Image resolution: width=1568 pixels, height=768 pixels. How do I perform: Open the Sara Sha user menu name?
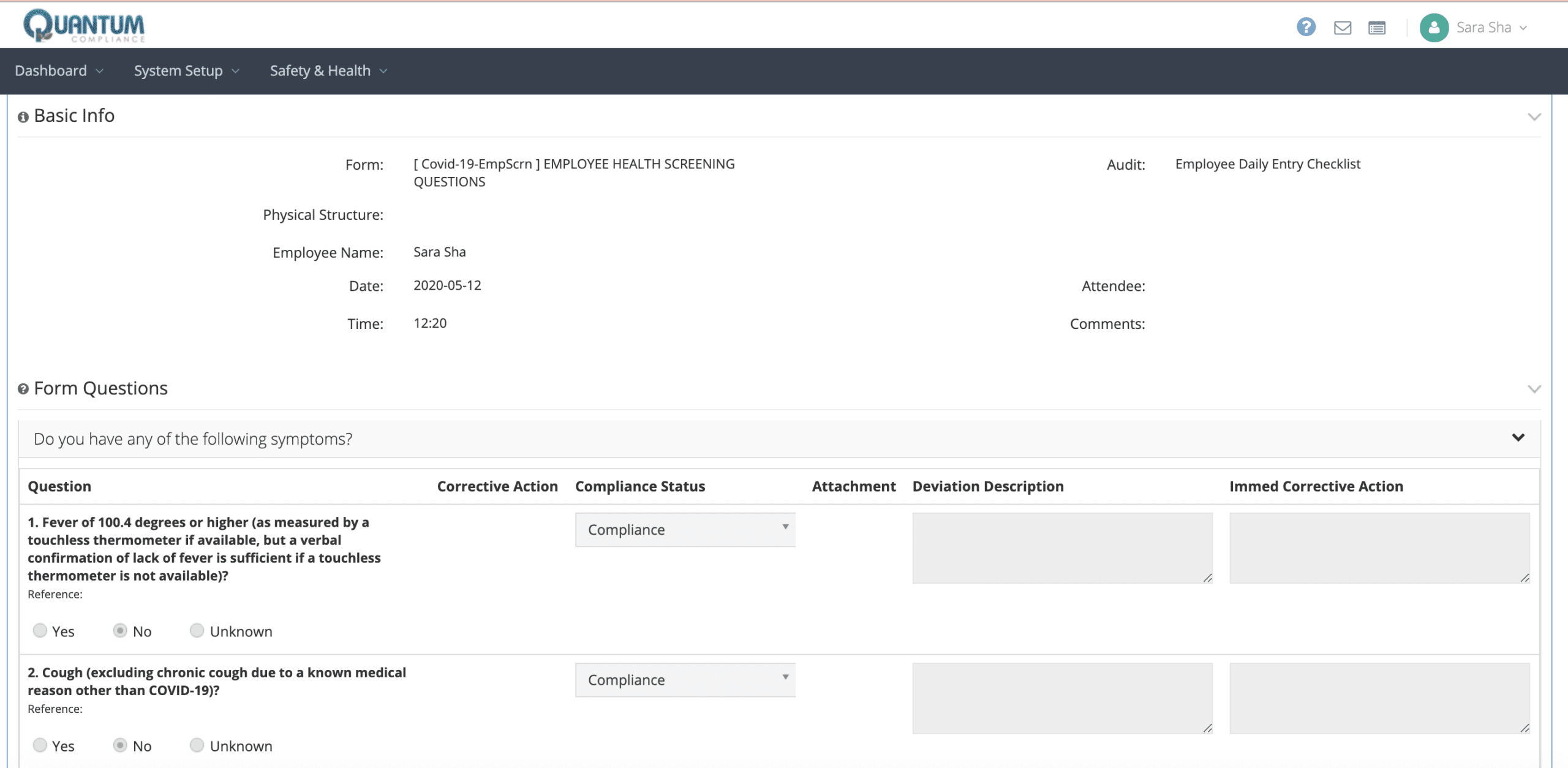click(1483, 28)
